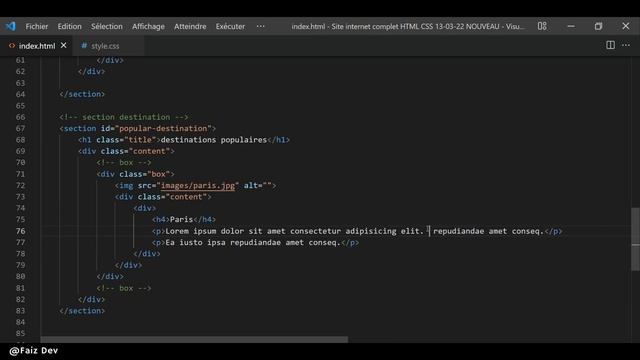This screenshot has width=640, height=360.
Task: Close the VS Code window
Action: 626,26
